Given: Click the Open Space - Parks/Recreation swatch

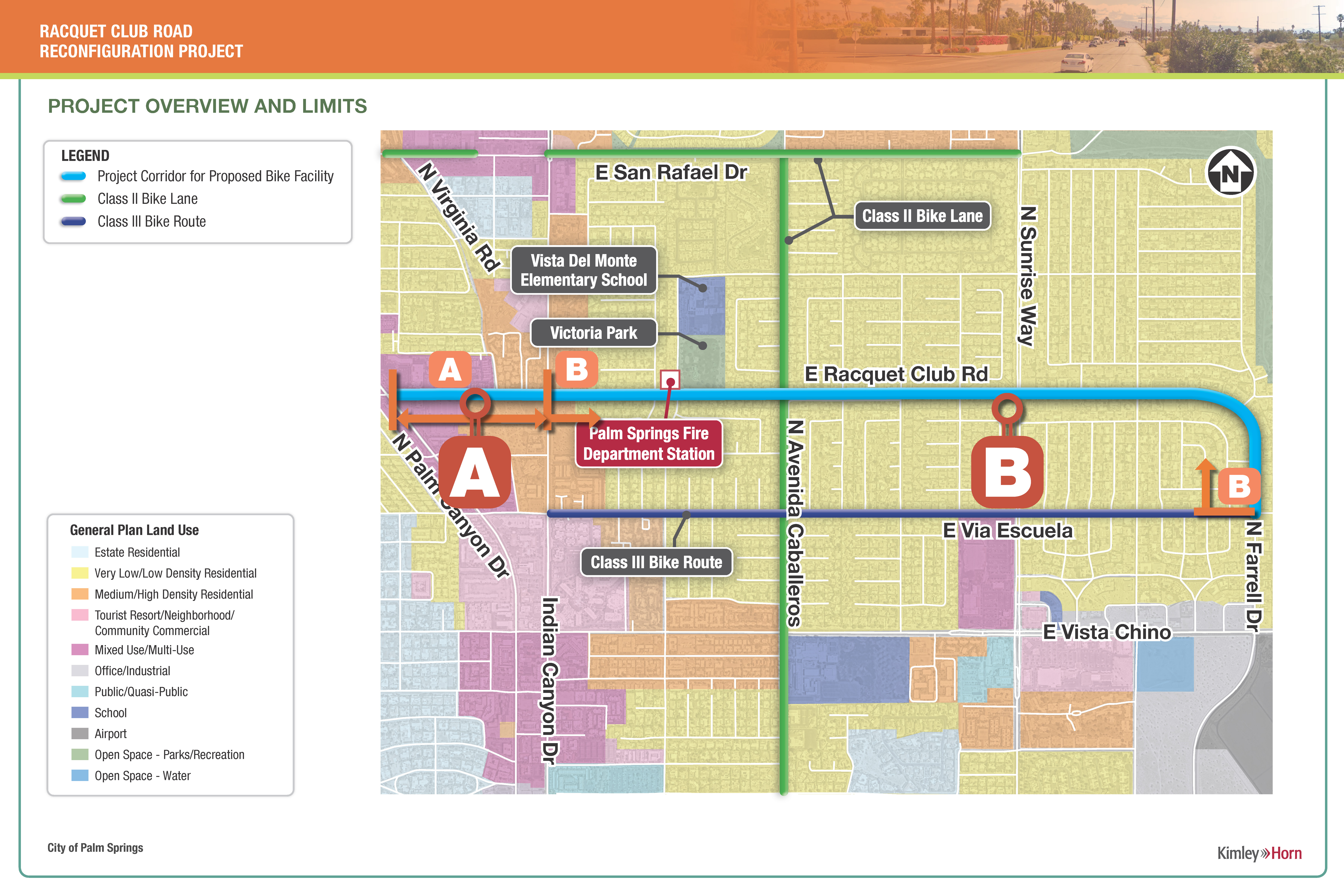Looking at the screenshot, I should pyautogui.click(x=80, y=754).
